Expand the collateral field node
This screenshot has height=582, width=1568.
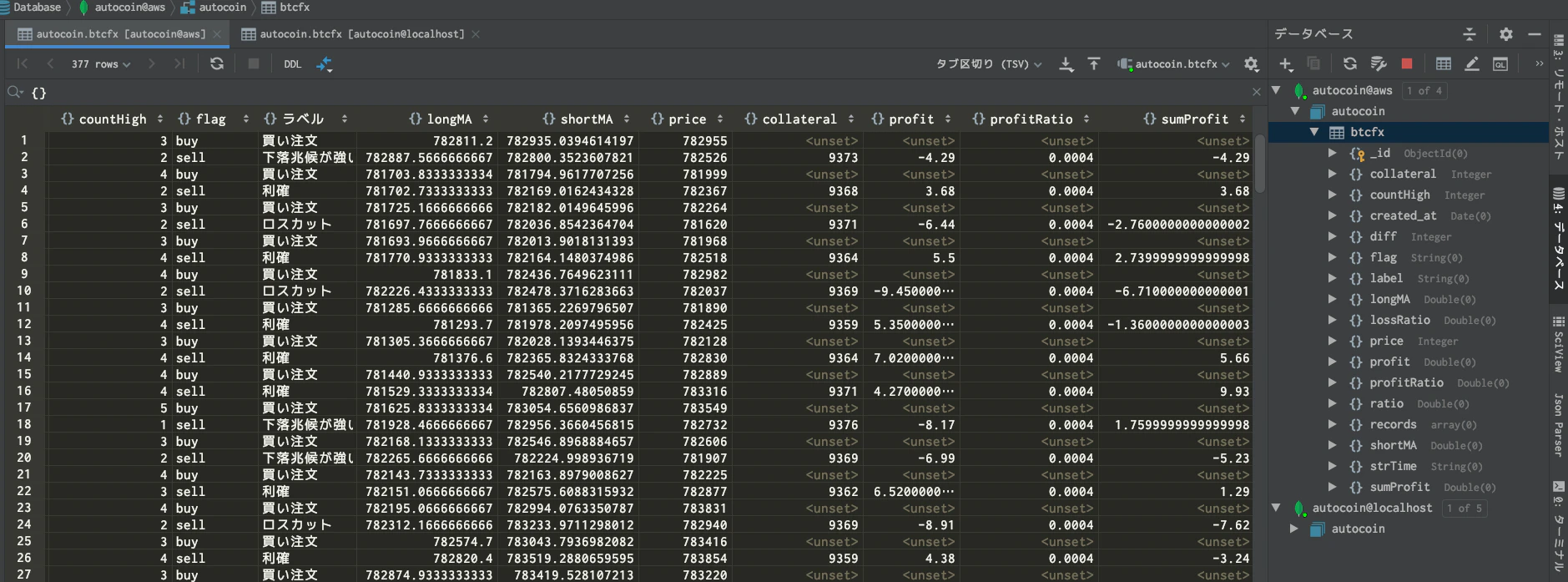pyautogui.click(x=1333, y=174)
